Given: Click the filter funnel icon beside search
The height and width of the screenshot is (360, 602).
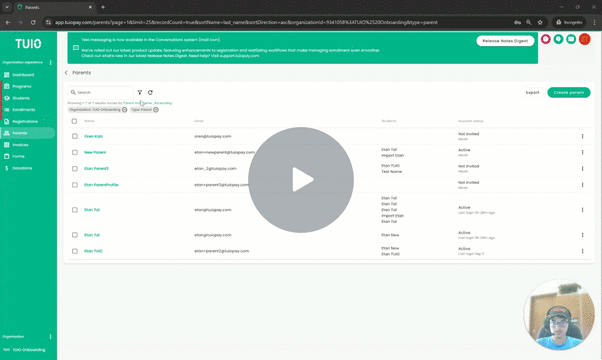Looking at the screenshot, I should click(140, 92).
